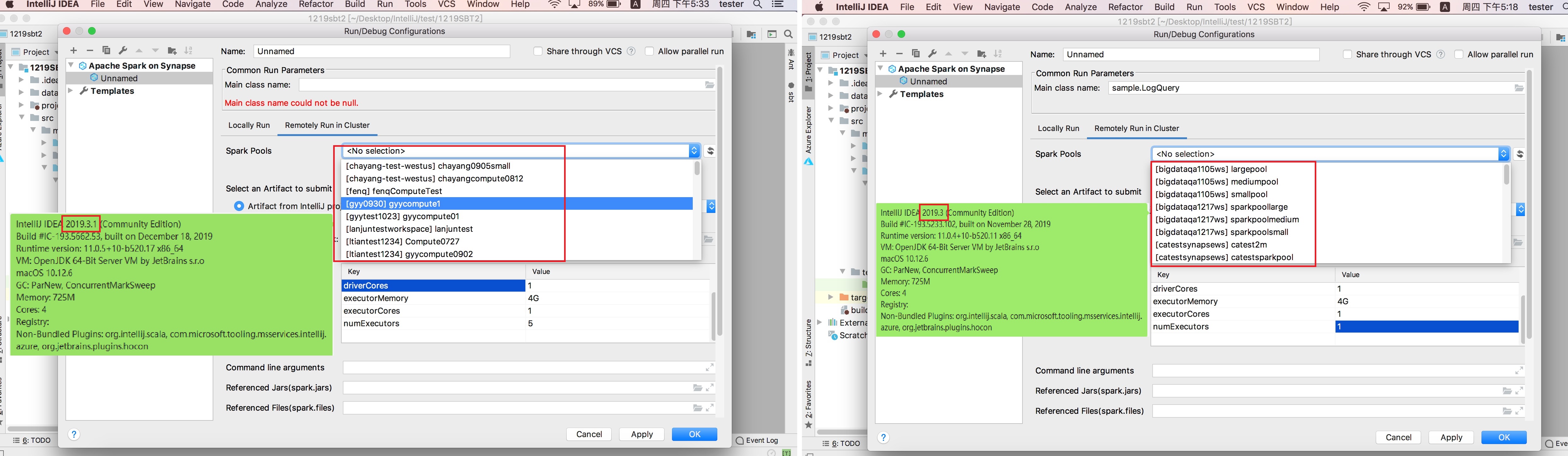
Task: Share through VCS help icon in left screenshot
Action: coord(631,51)
